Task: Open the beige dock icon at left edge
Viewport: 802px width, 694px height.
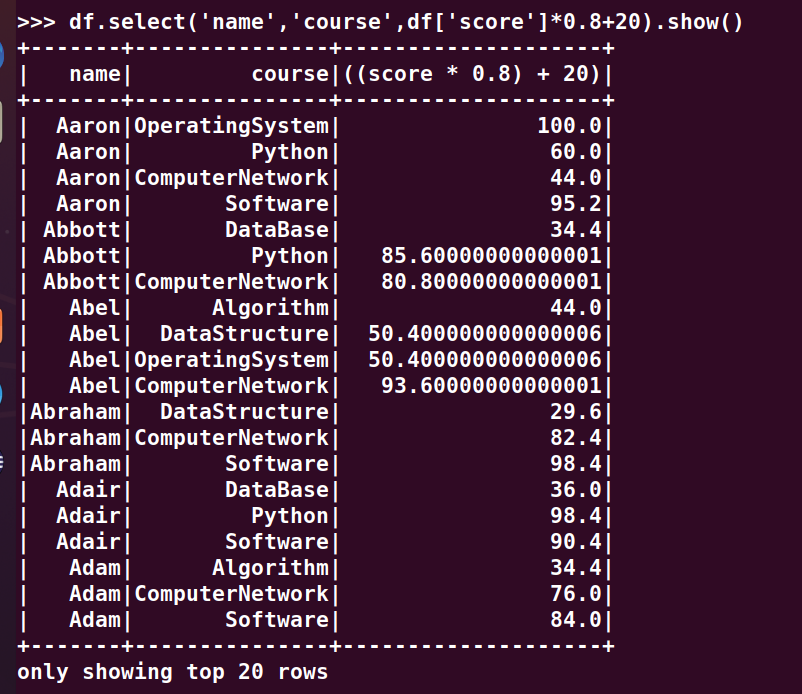Action: [x=2, y=119]
